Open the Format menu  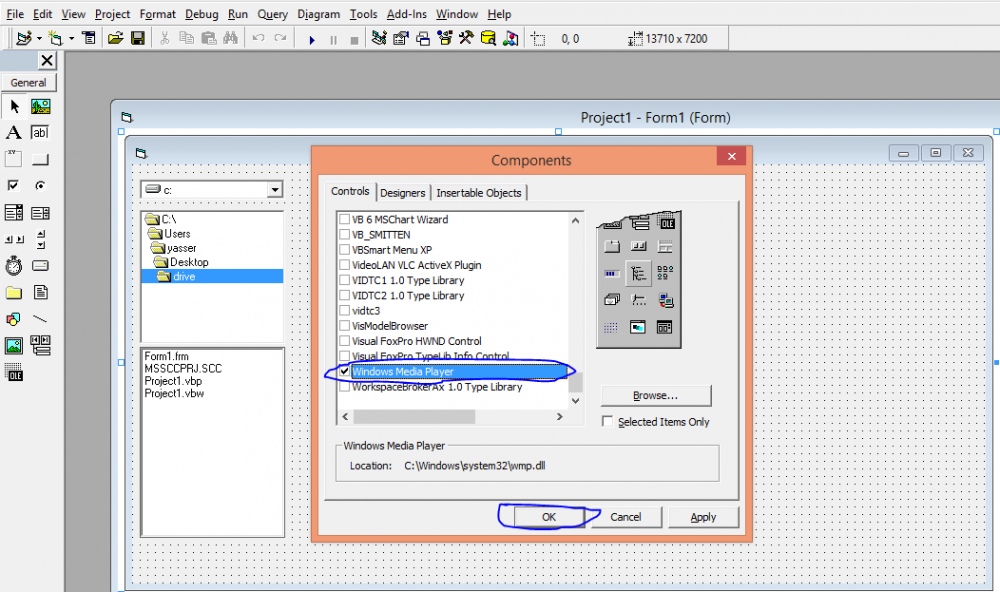click(x=158, y=14)
